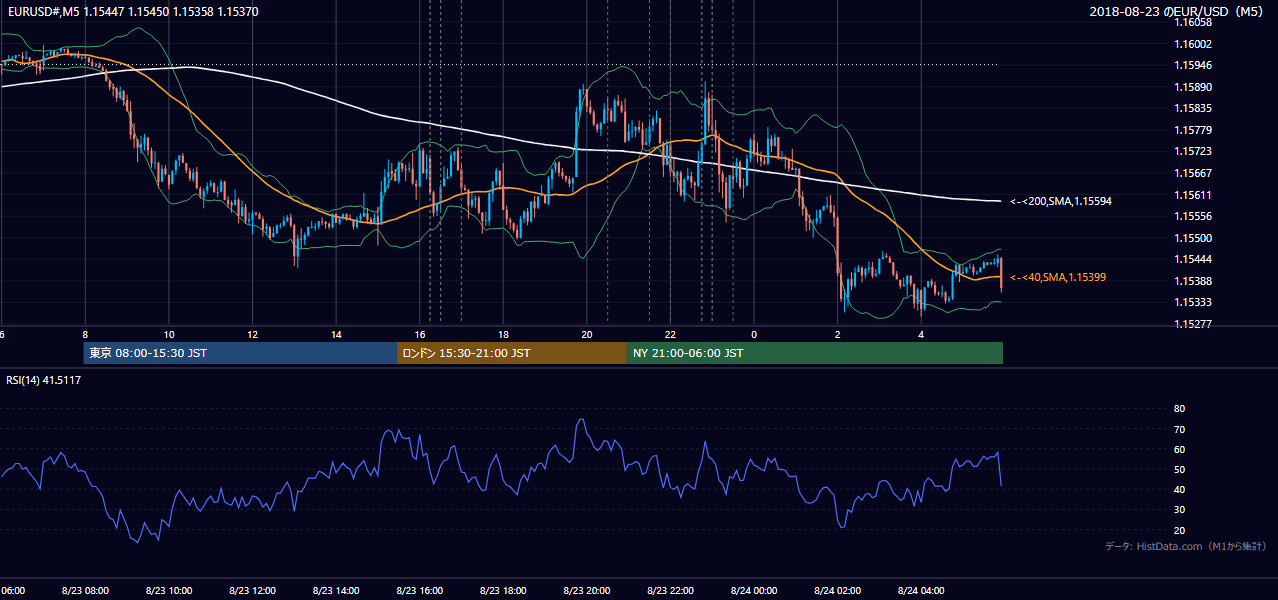The image size is (1278, 600).
Task: Click the 8/24 04:00 date axis label
Action: point(921,590)
